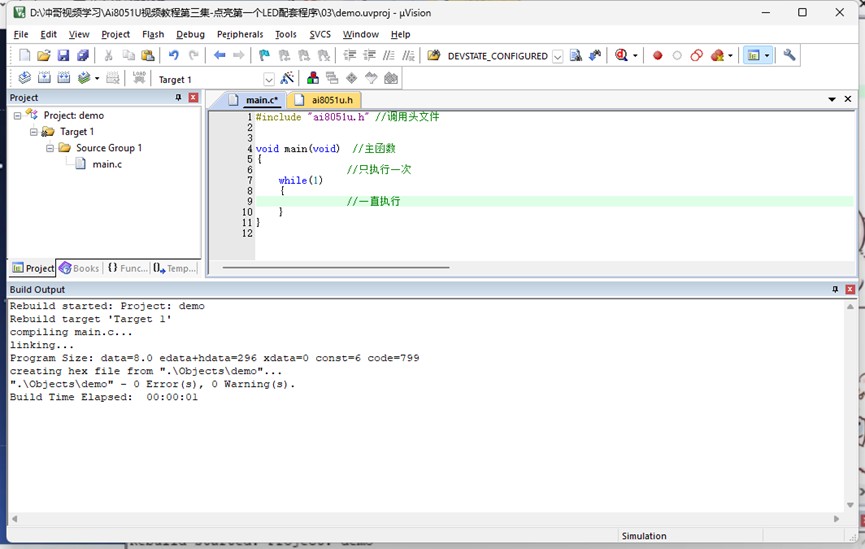Start the debug session with the magnifier icon
The width and height of the screenshot is (865, 549).
(622, 56)
